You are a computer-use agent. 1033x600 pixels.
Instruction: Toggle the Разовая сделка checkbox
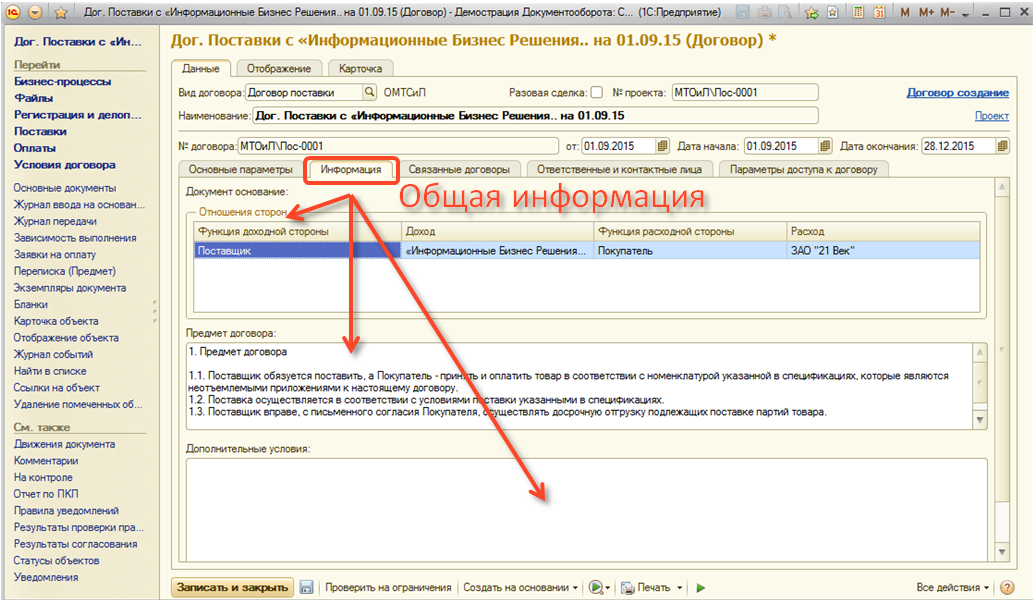pos(597,92)
